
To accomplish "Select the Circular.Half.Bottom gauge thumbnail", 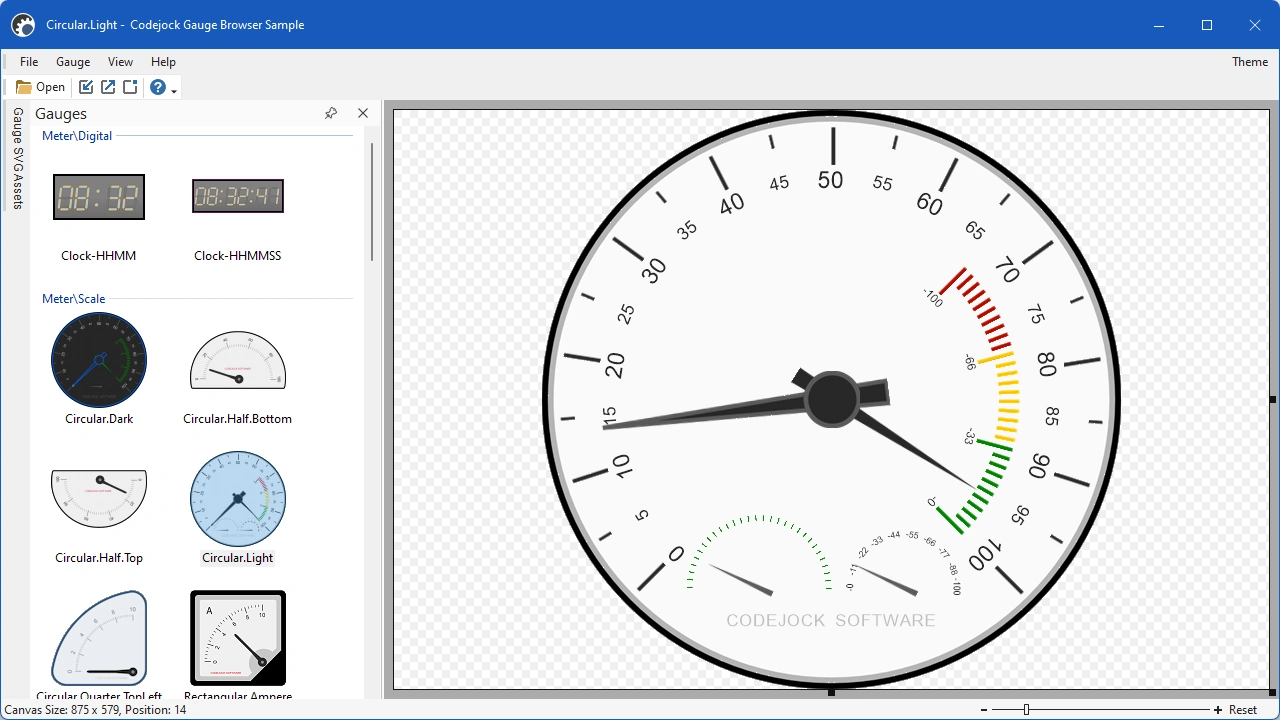I will [x=238, y=360].
